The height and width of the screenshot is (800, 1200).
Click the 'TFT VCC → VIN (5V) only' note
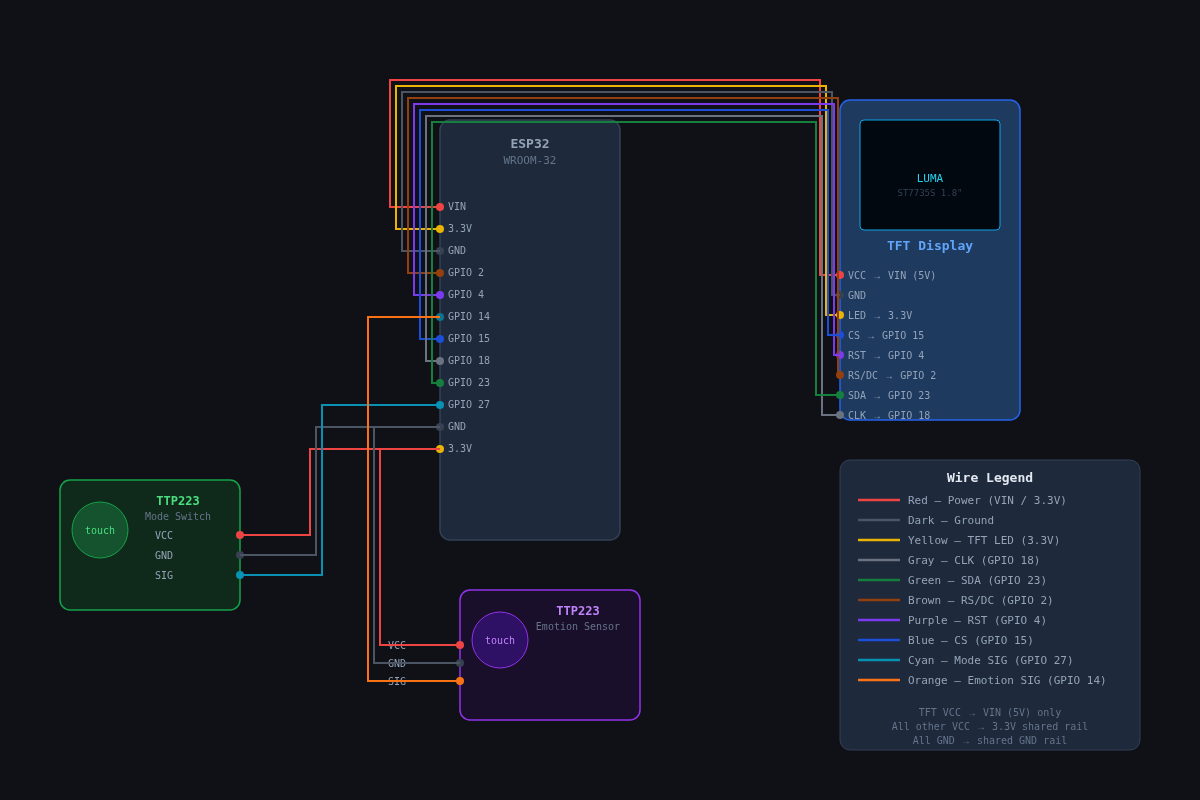[990, 713]
